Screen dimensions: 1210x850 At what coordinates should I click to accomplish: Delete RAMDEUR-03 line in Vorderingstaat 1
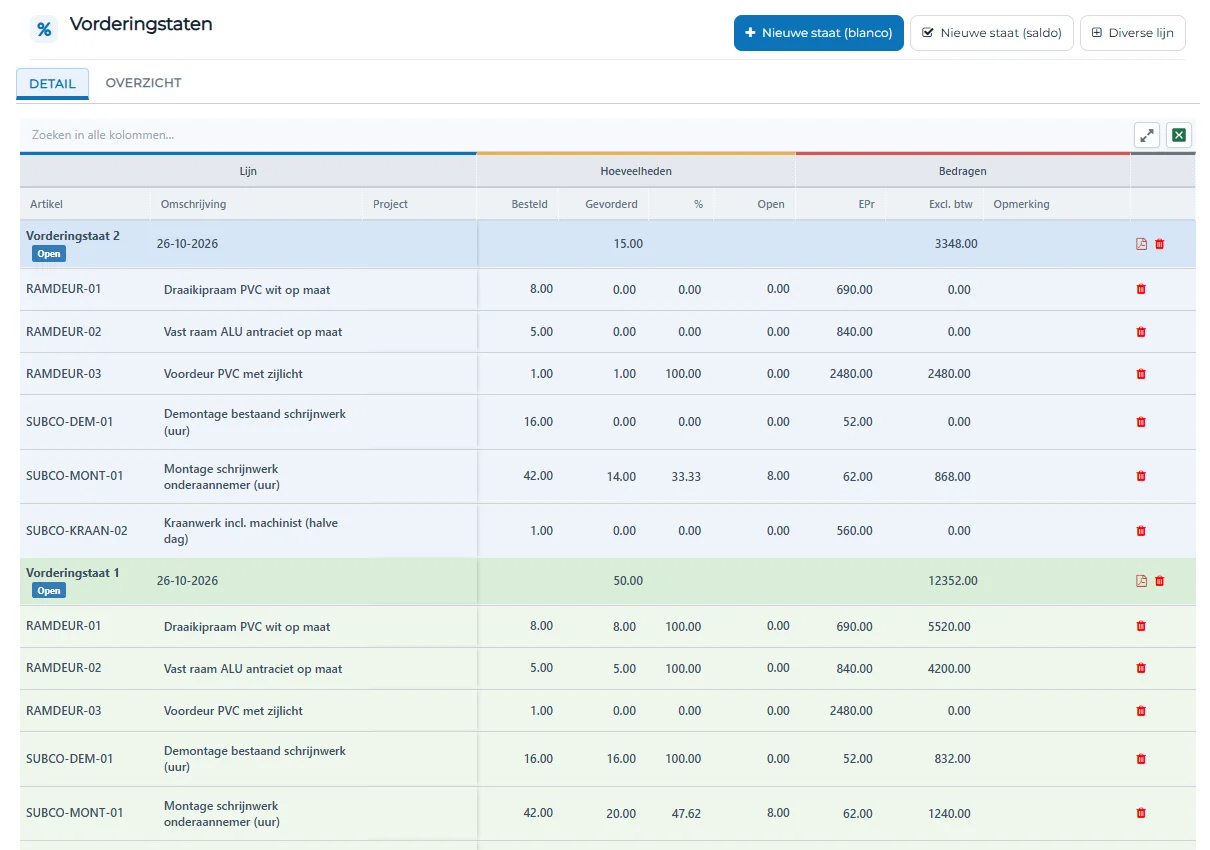(x=1141, y=711)
